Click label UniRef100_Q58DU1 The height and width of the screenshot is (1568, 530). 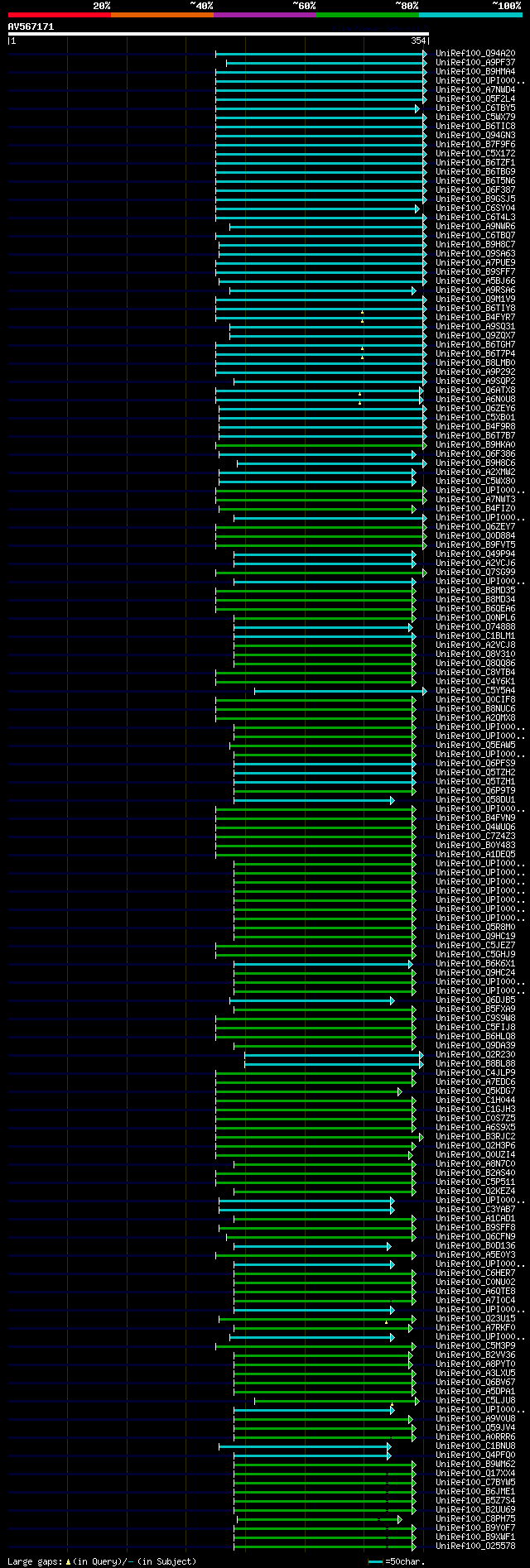point(475,799)
